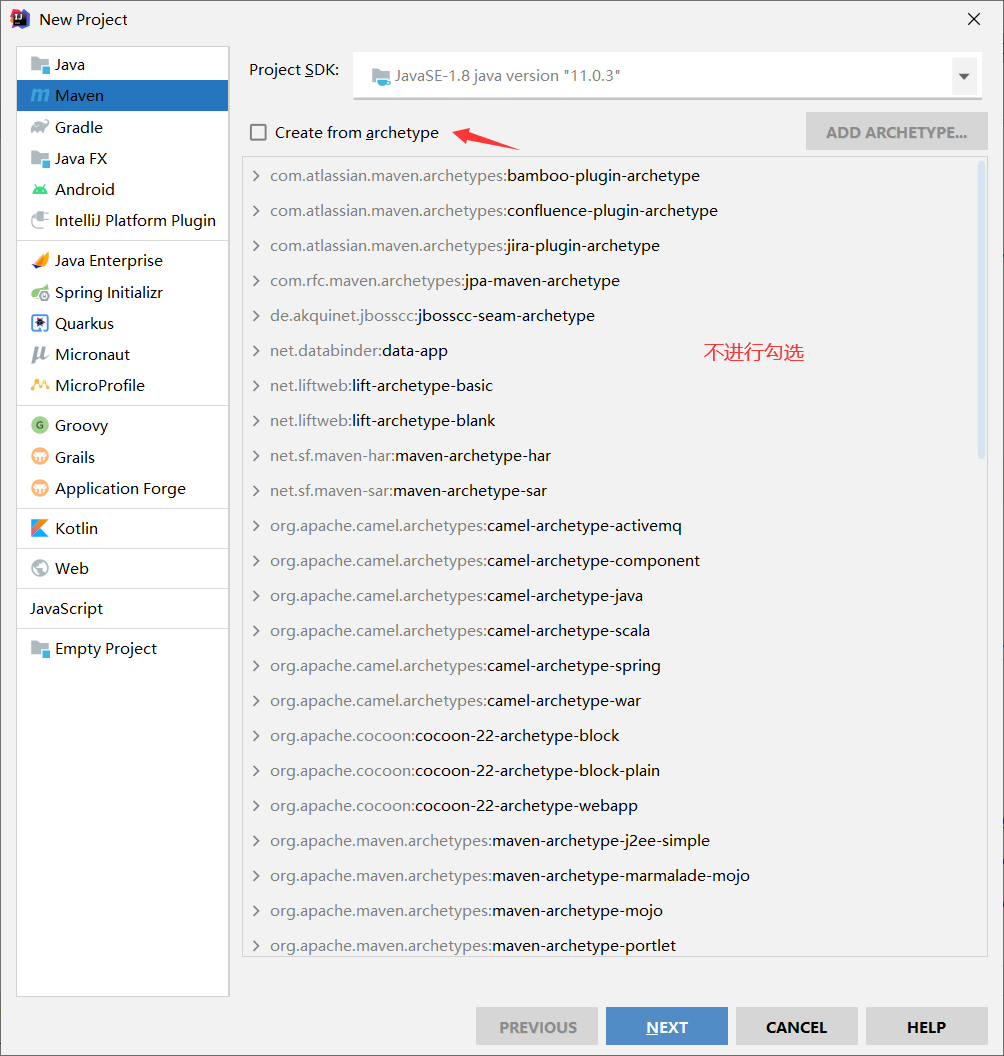Expand the jpa-maven-archetype entry

click(256, 281)
